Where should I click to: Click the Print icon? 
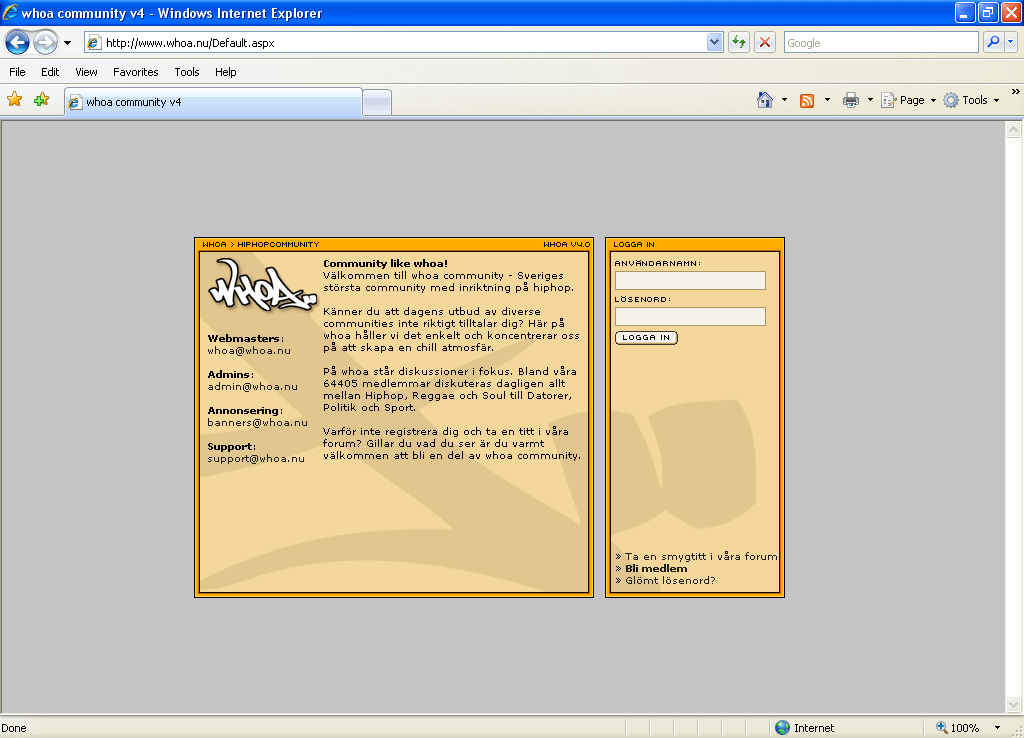851,100
